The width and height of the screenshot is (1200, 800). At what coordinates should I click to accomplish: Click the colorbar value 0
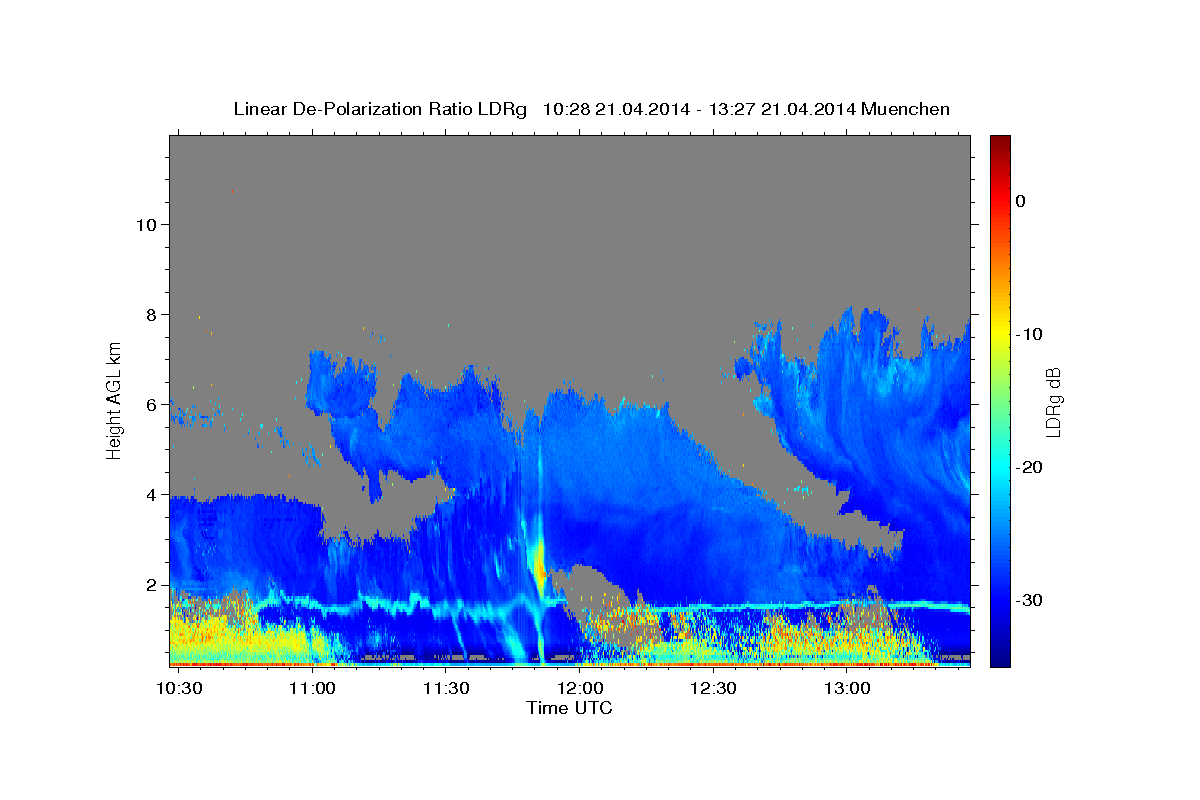1021,201
